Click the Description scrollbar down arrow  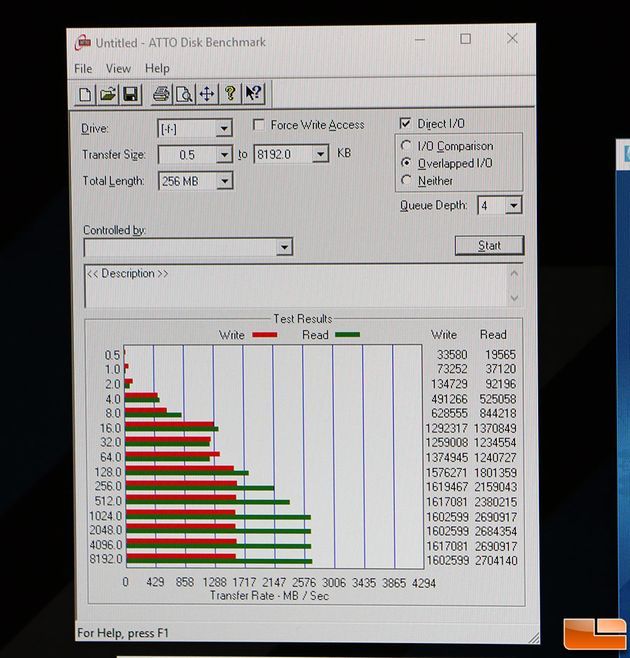(514, 298)
